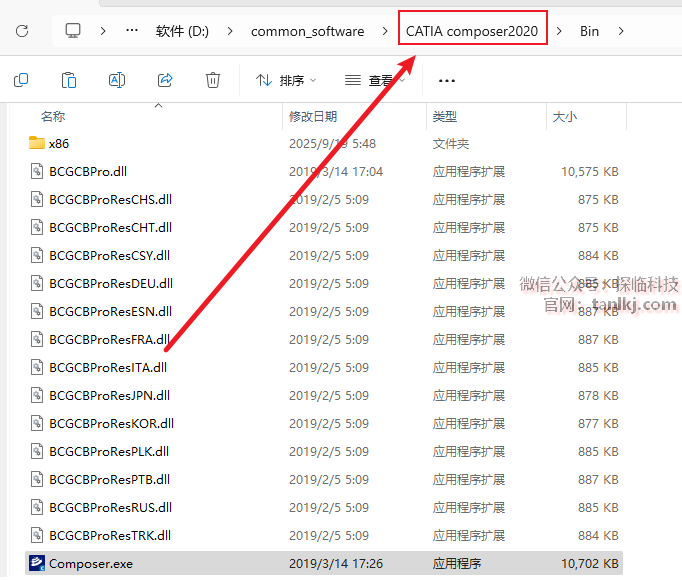Screen dimensions: 682x580
Task: Select BCGCBProResPTB.dll file
Action: click(109, 479)
